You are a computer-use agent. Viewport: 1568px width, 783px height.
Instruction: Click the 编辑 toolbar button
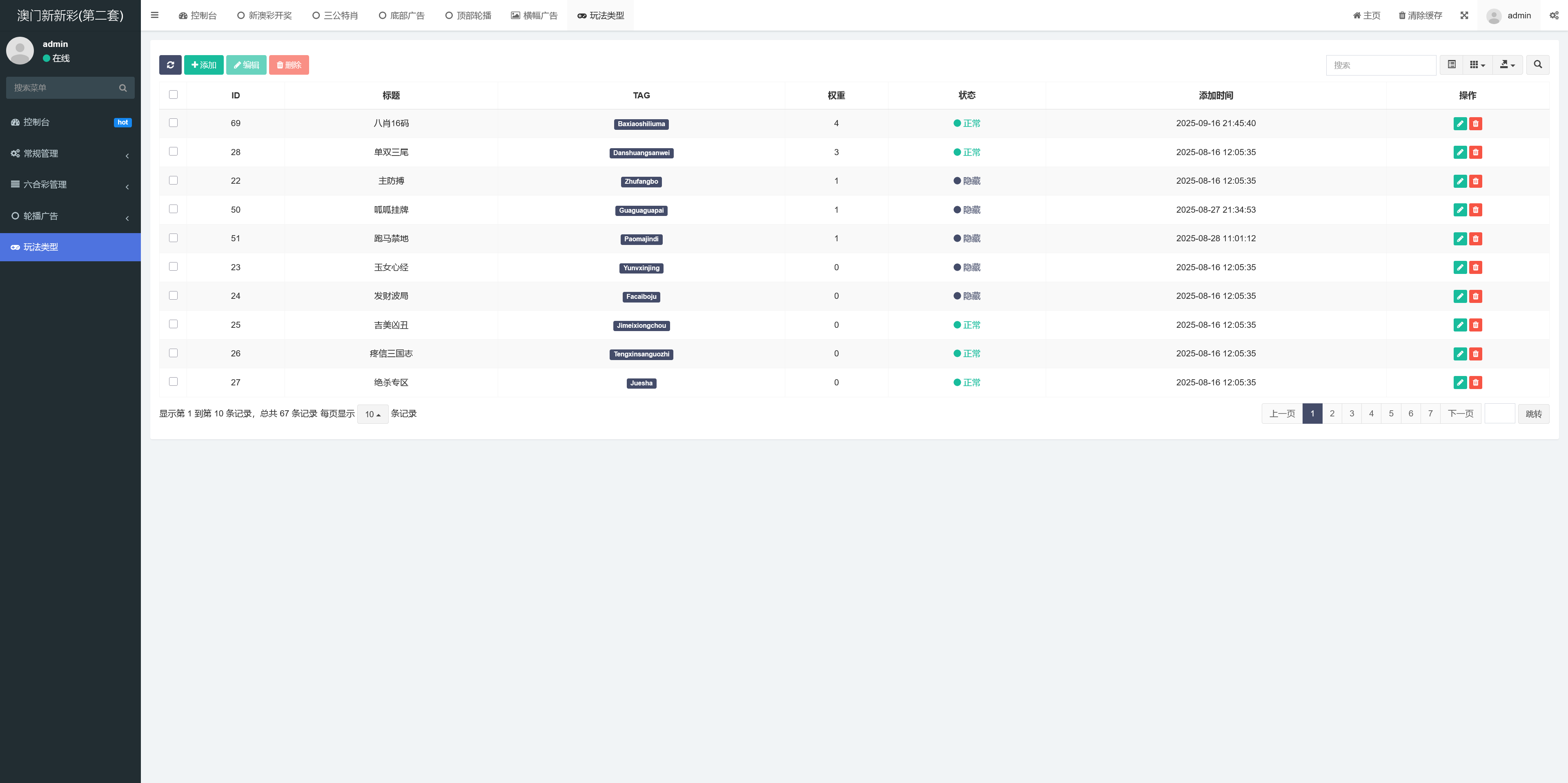[247, 65]
